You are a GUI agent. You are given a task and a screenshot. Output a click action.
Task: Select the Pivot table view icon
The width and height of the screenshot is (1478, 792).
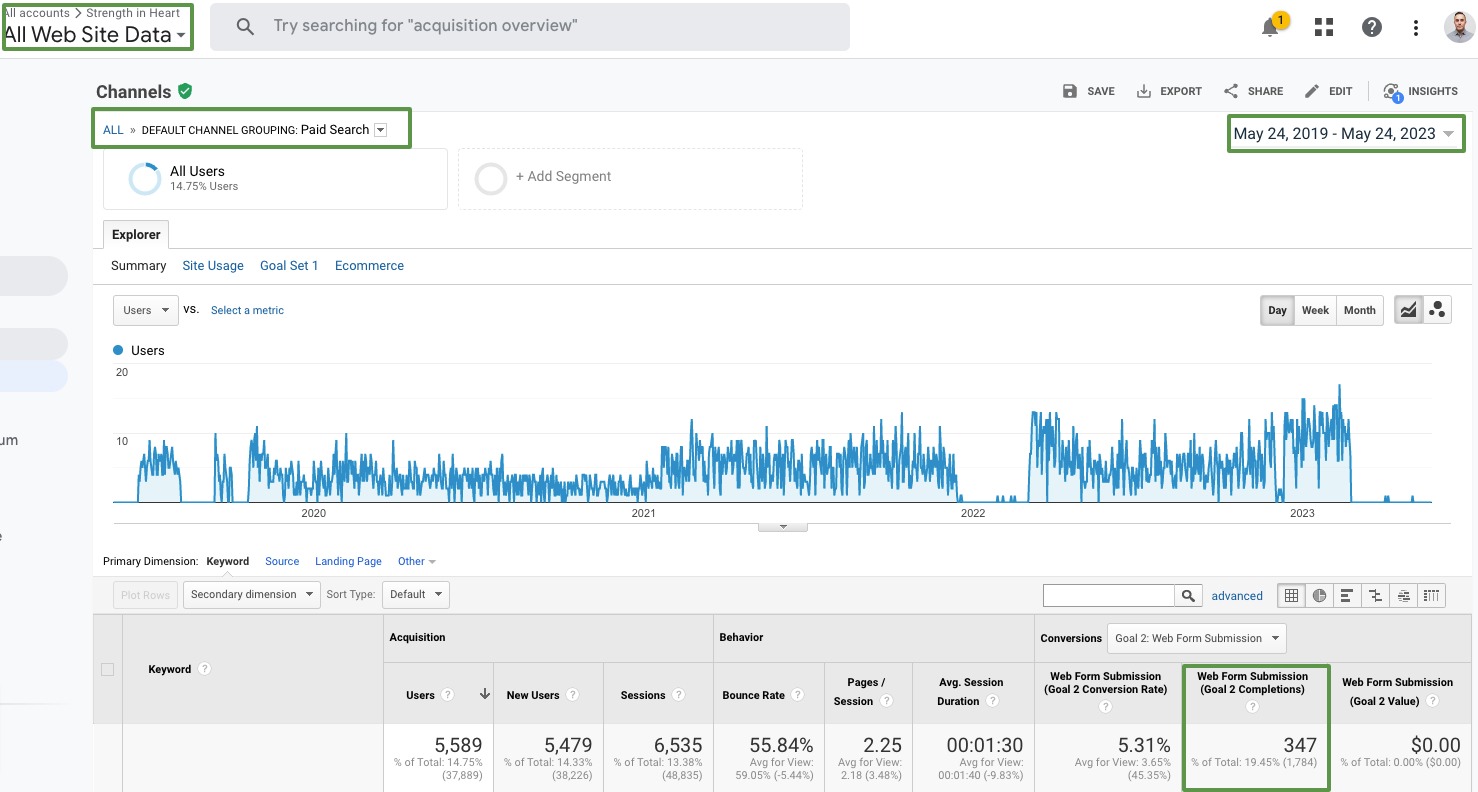click(x=1432, y=595)
